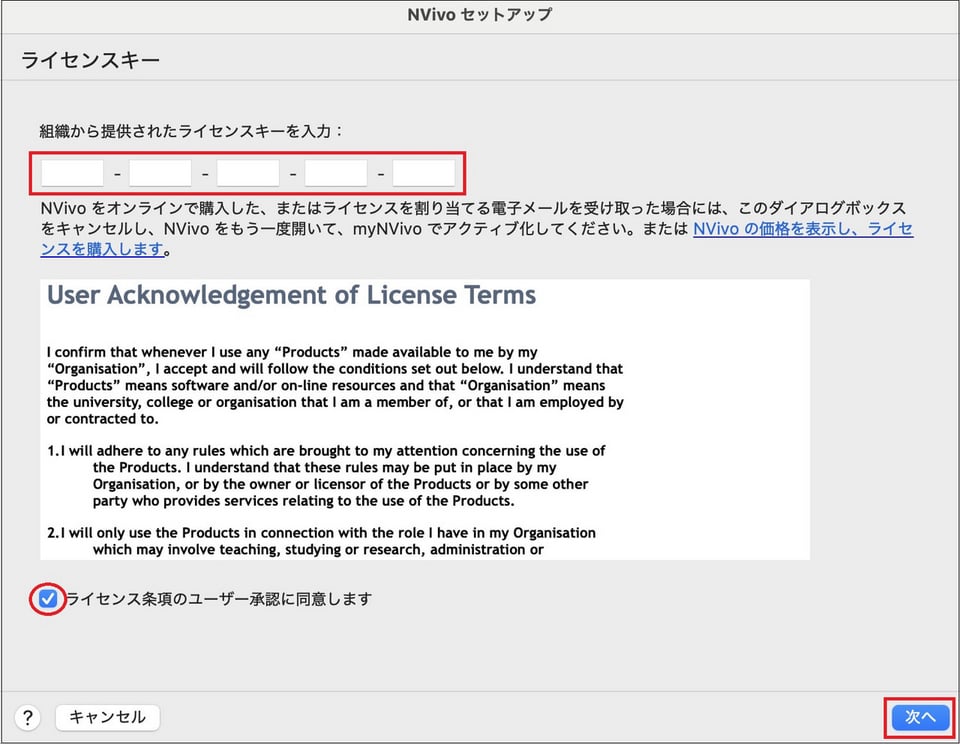Click the User Acknowledgement of License Terms heading

[291, 295]
